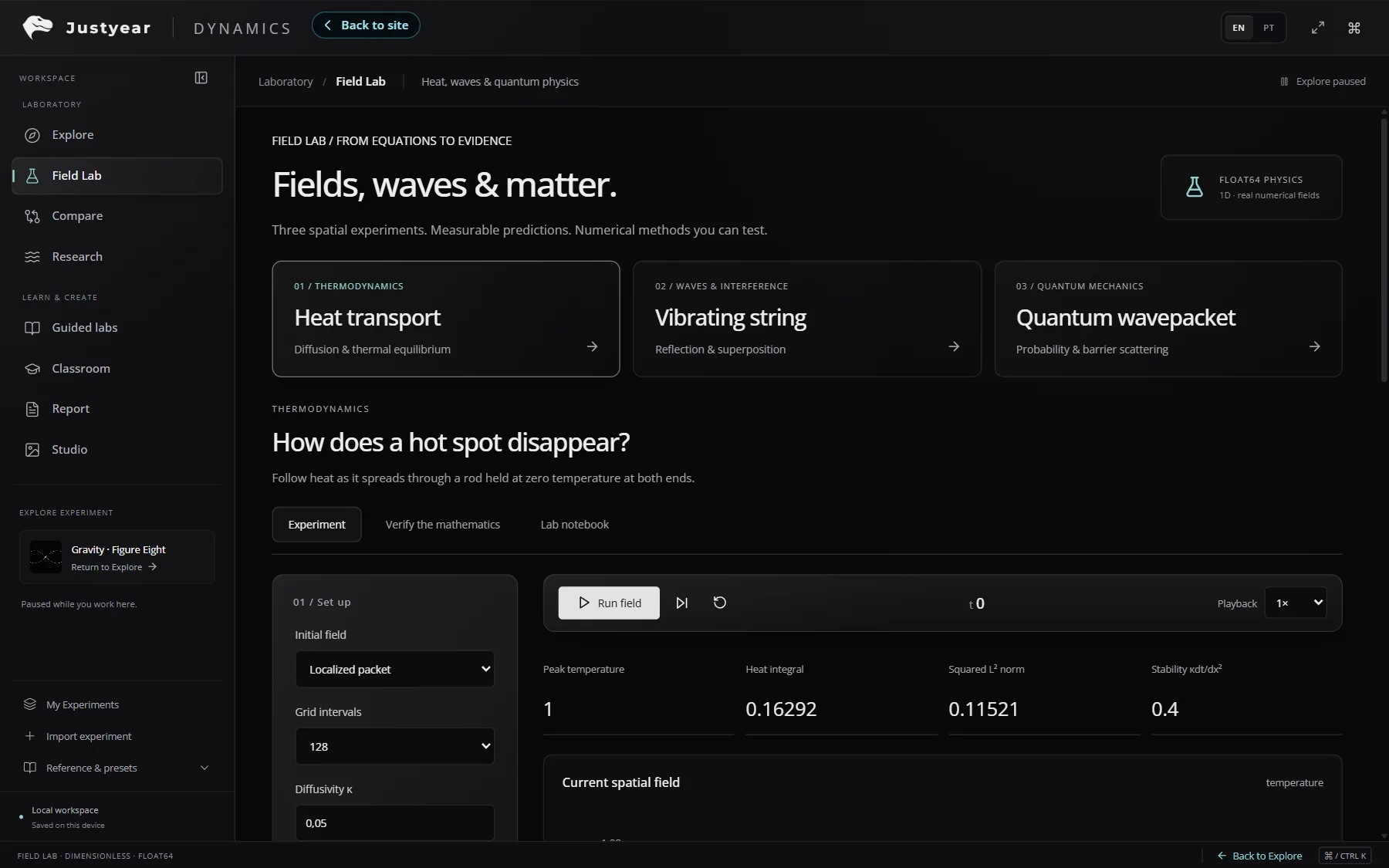Click the Peak temperature value 1
This screenshot has height=868, width=1389.
(548, 709)
